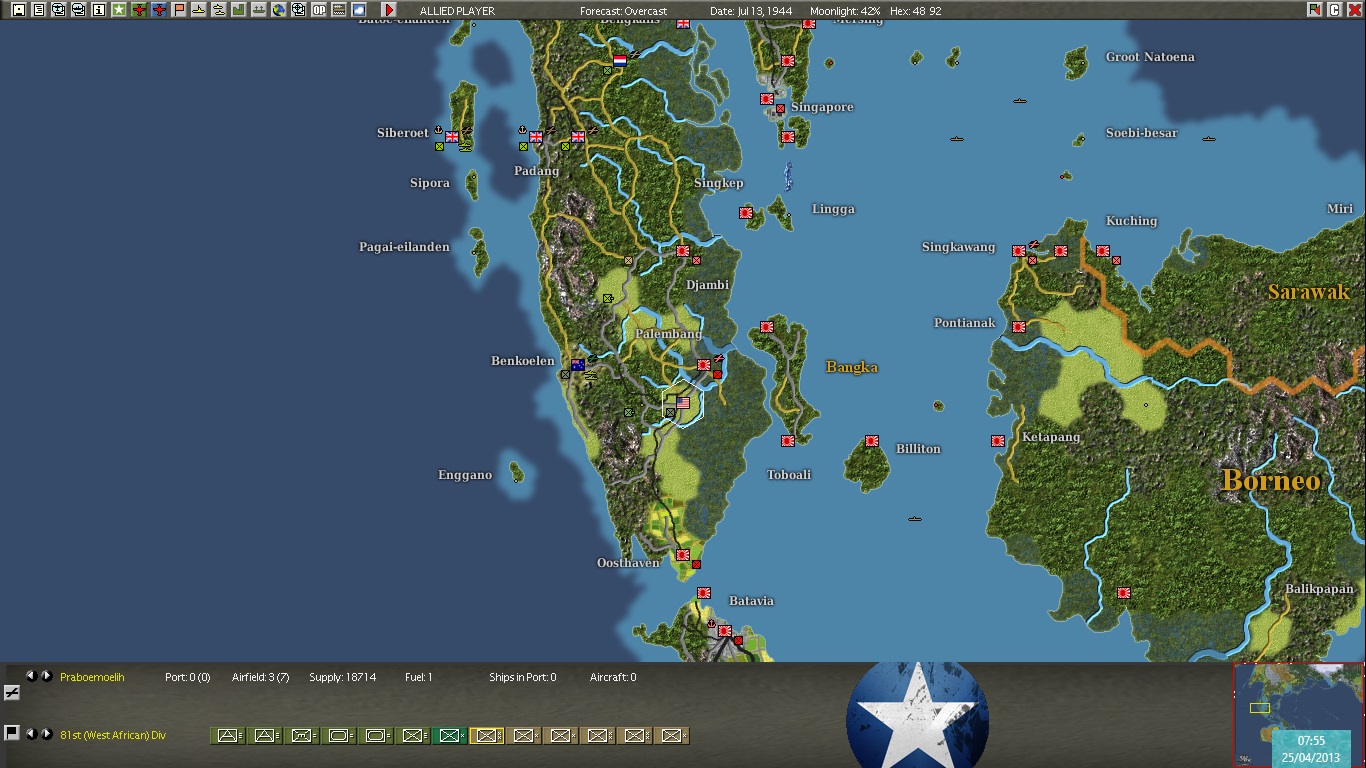The height and width of the screenshot is (768, 1366).
Task: Click the OP button in the toolbar
Action: click(319, 10)
